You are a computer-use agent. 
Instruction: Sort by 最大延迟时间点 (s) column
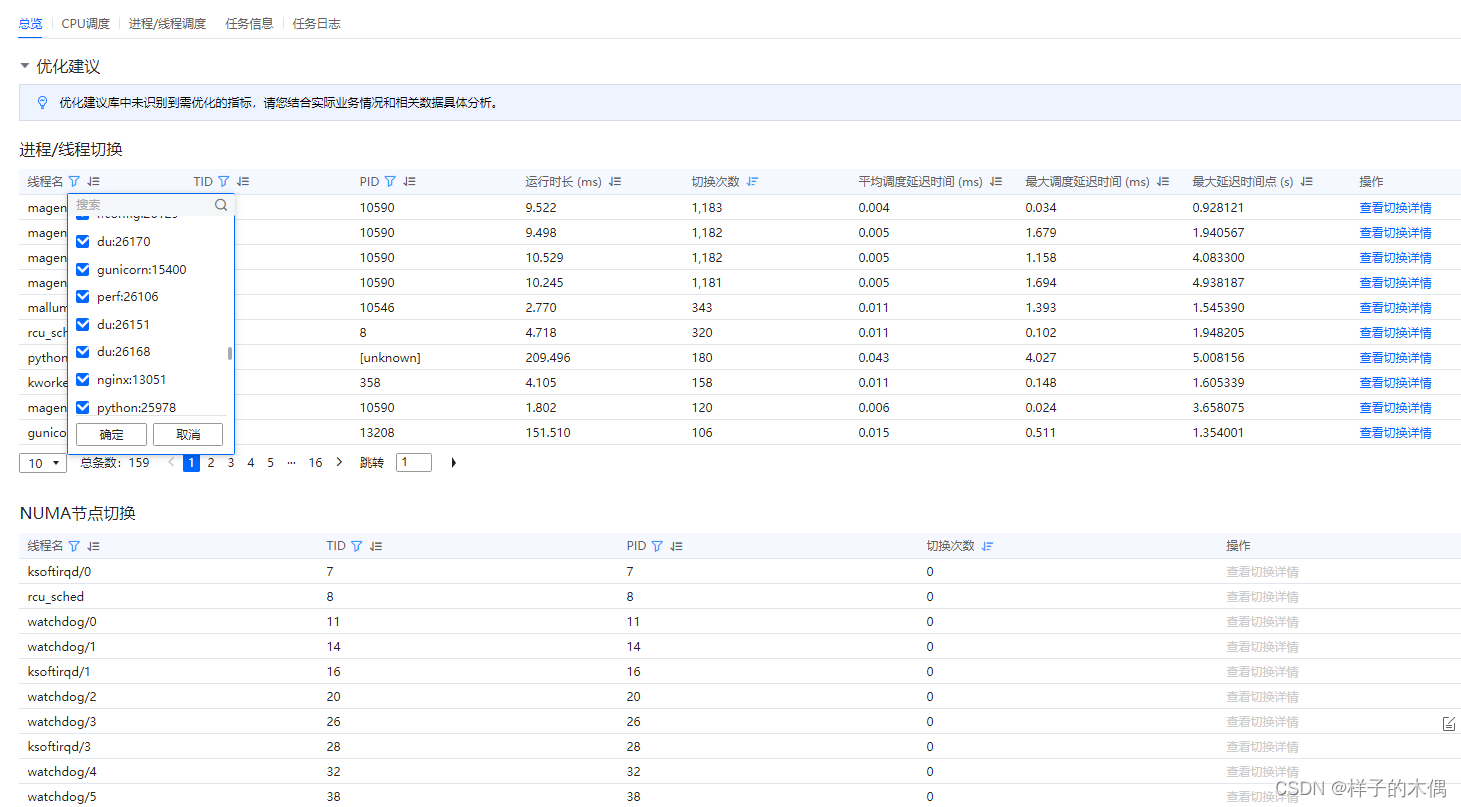[x=1306, y=182]
